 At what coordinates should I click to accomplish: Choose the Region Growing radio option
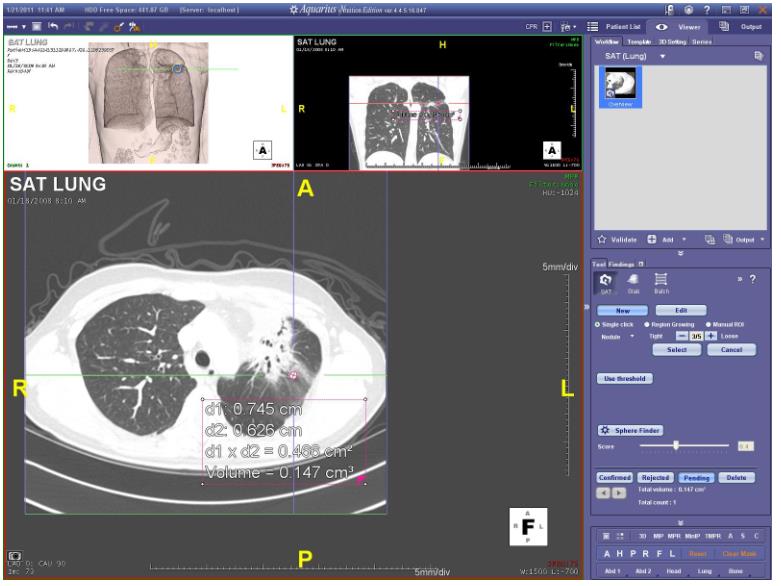coord(647,324)
